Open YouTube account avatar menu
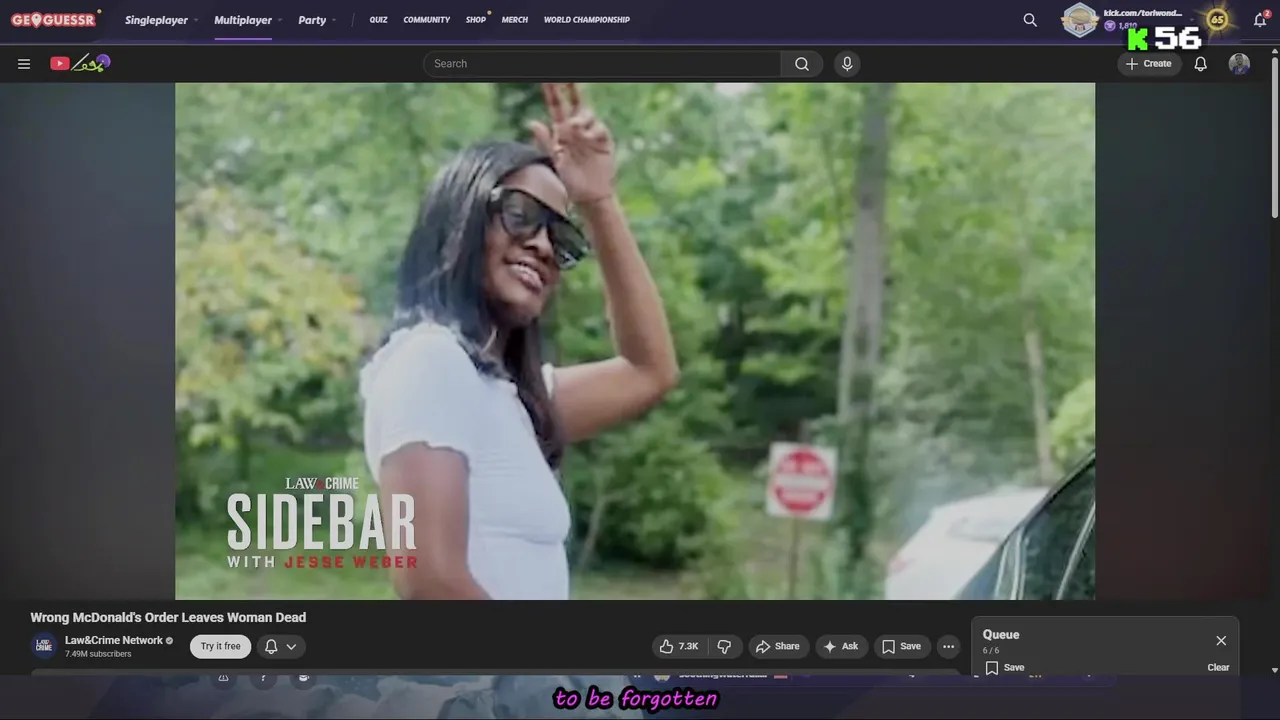This screenshot has width=1280, height=720. [1239, 64]
